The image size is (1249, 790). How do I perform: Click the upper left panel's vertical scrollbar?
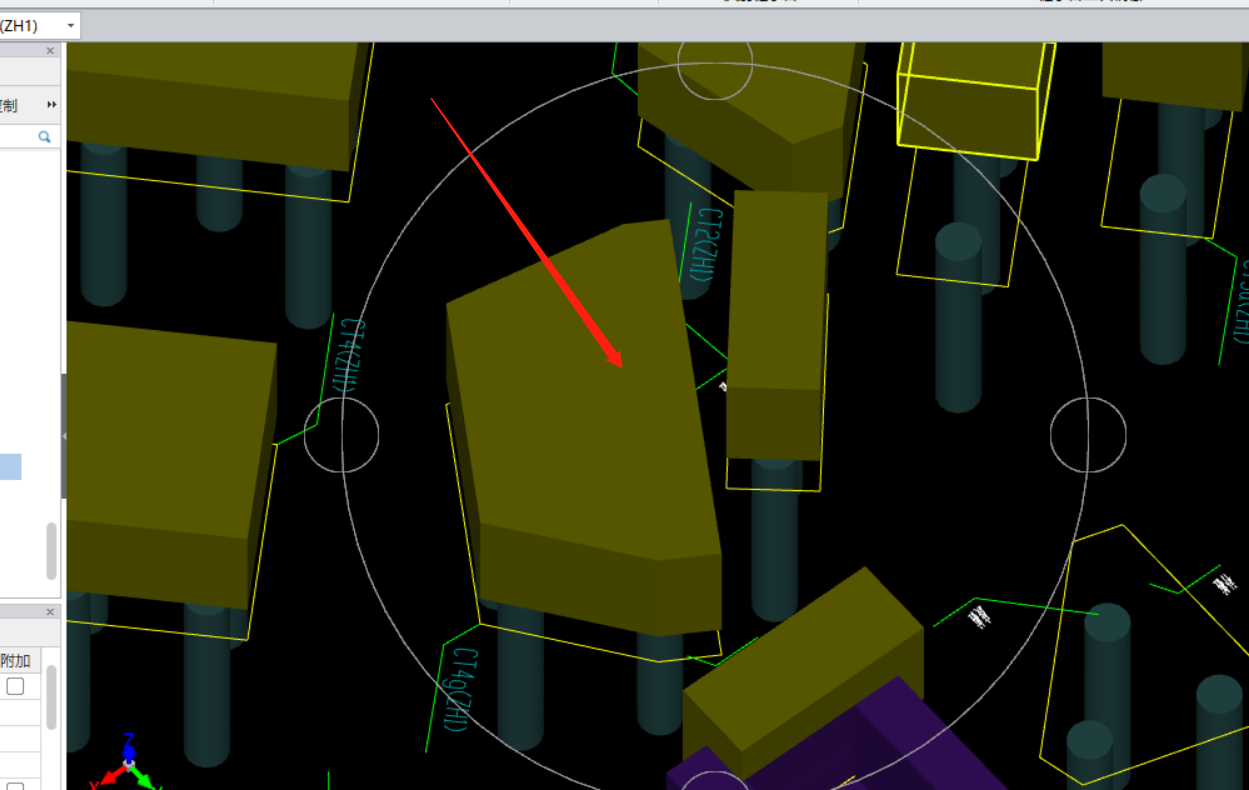tap(52, 550)
